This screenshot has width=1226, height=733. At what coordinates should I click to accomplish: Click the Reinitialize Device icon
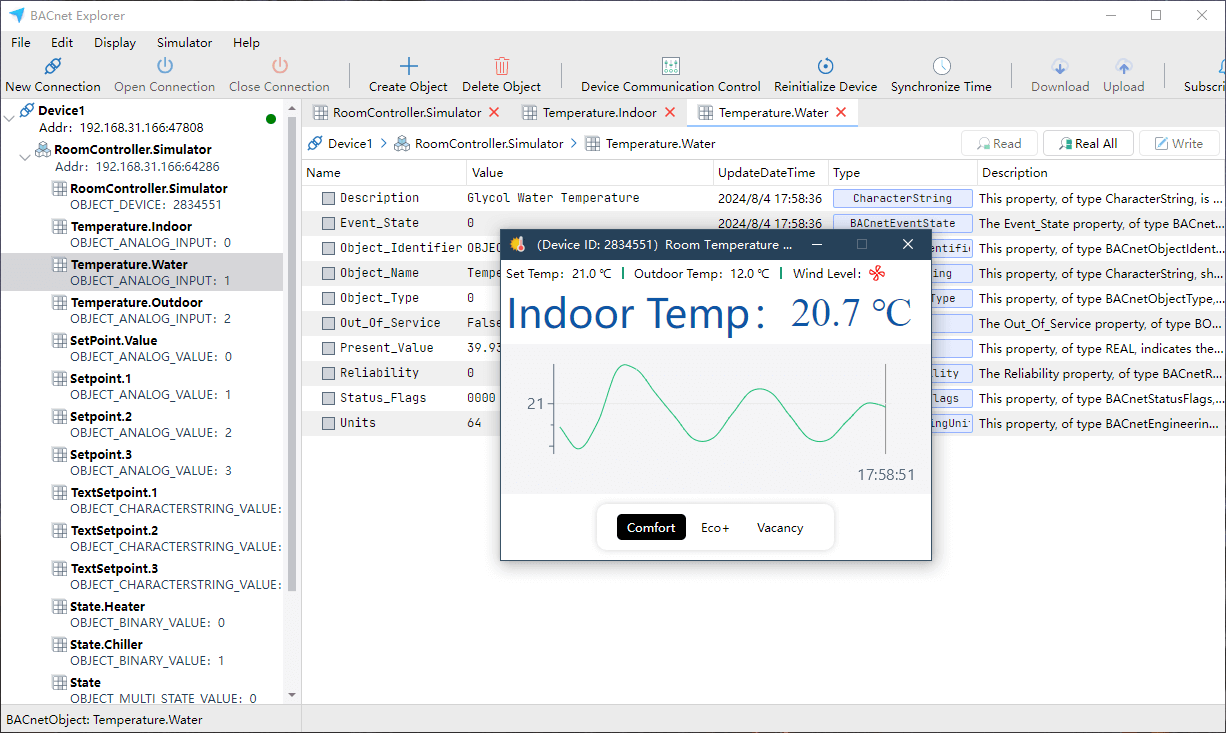tap(826, 66)
